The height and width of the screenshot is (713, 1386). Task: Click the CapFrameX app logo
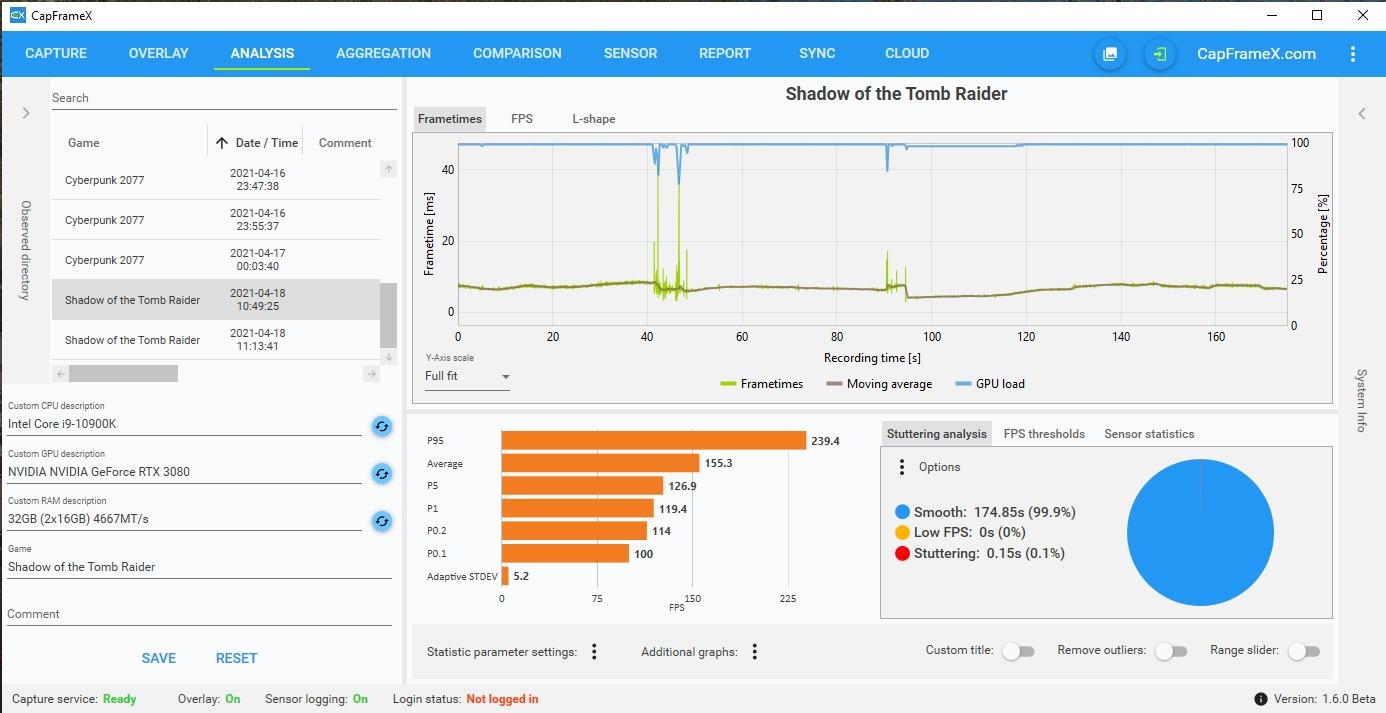17,15
